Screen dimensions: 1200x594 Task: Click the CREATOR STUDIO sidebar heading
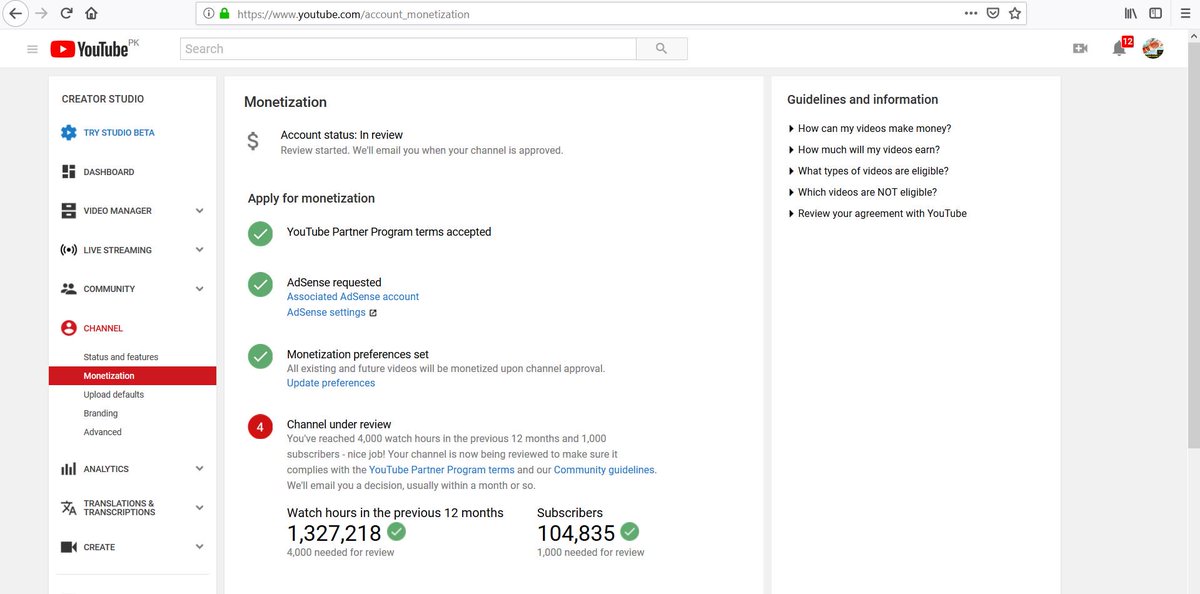[x=103, y=99]
